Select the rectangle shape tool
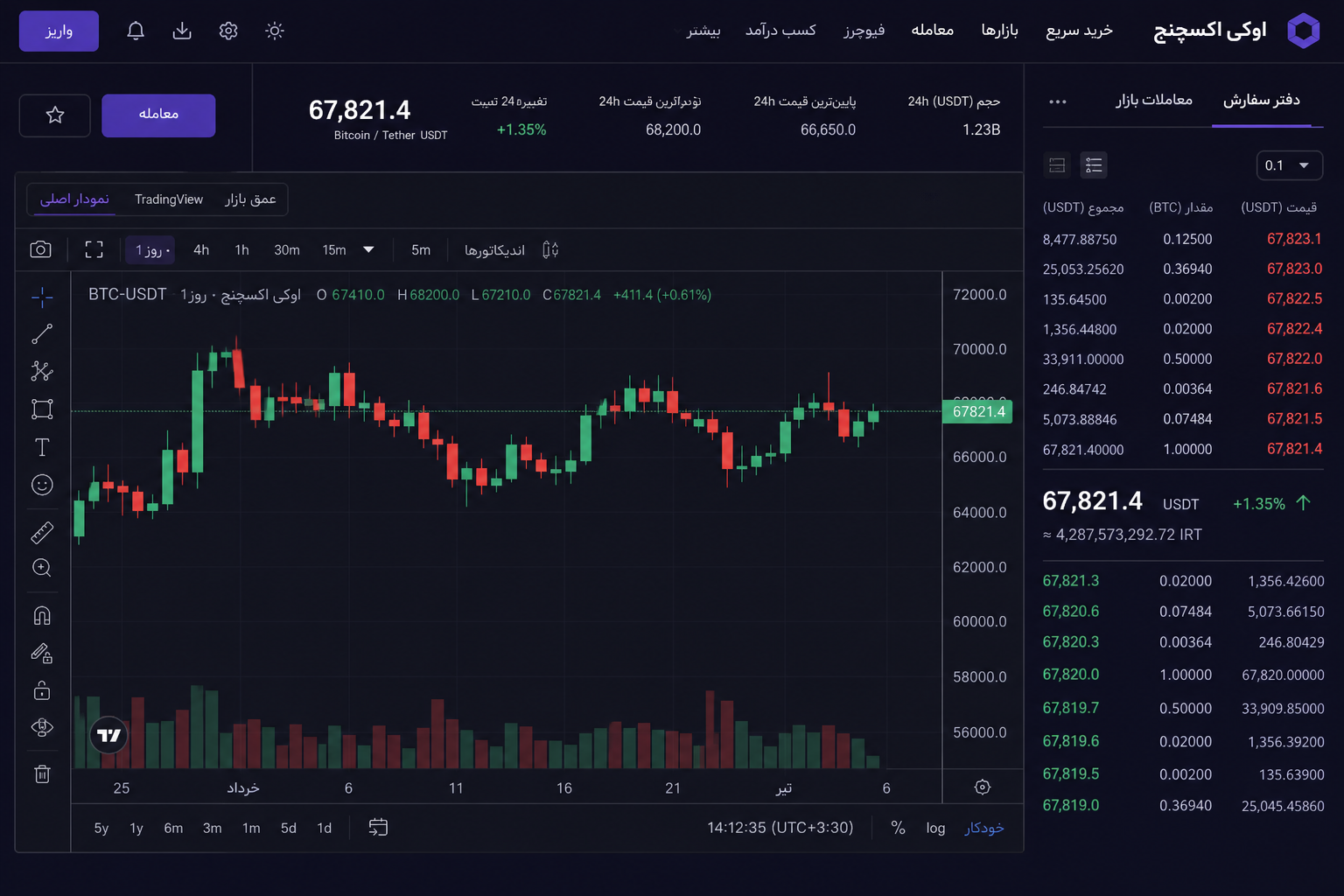 click(x=42, y=409)
